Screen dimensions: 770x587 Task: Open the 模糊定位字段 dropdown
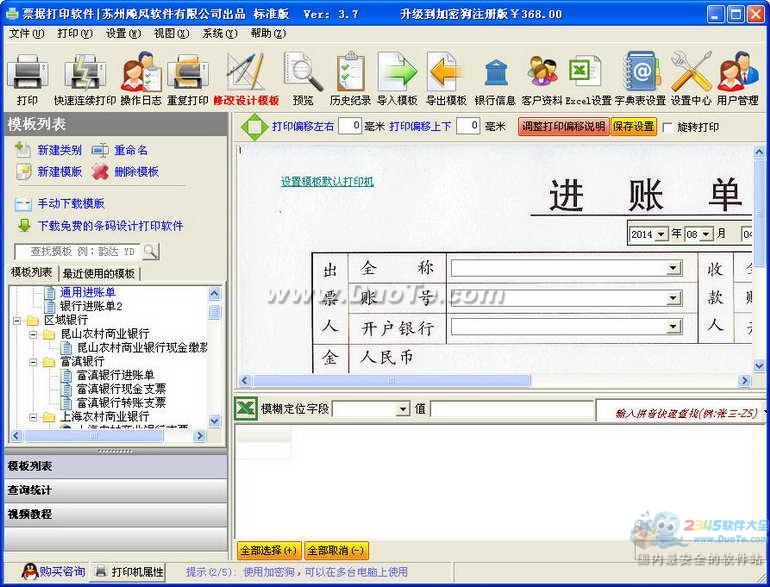click(403, 409)
